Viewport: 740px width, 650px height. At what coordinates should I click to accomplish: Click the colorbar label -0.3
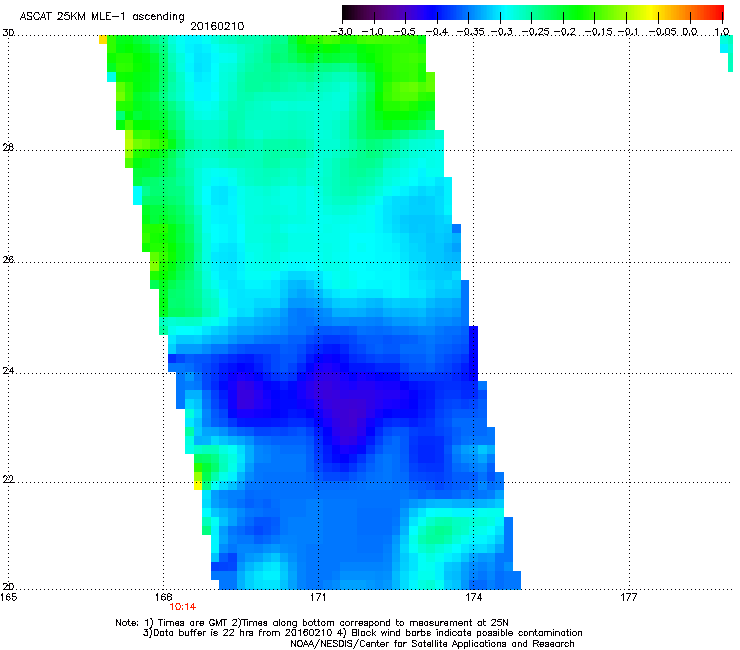click(x=502, y=32)
